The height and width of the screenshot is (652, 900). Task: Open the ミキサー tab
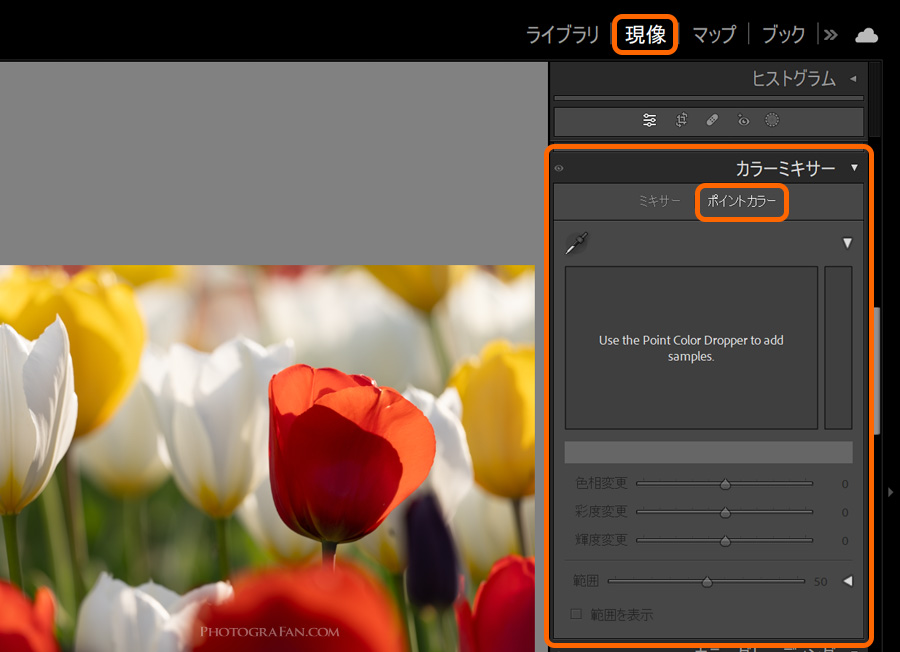click(x=660, y=201)
